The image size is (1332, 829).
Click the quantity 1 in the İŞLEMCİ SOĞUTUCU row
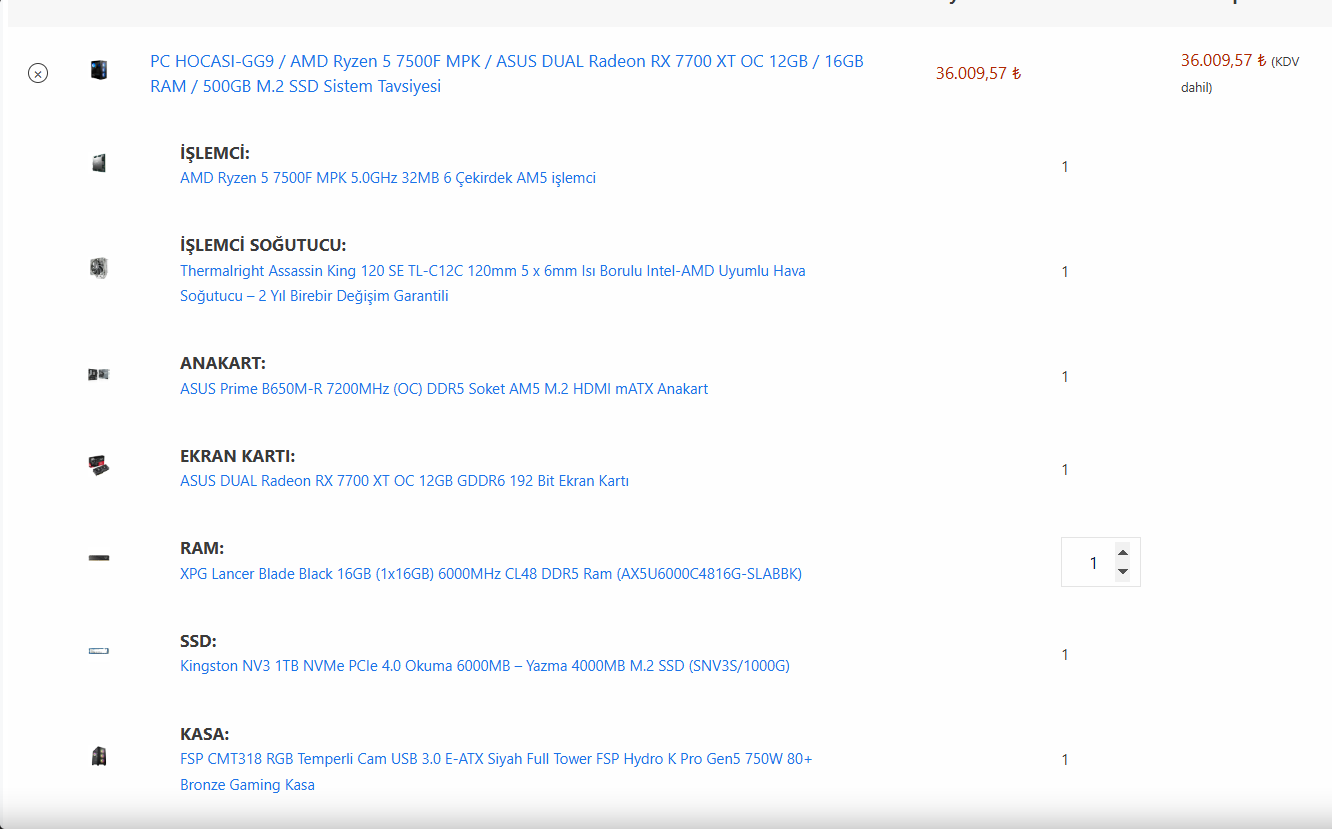1065,272
